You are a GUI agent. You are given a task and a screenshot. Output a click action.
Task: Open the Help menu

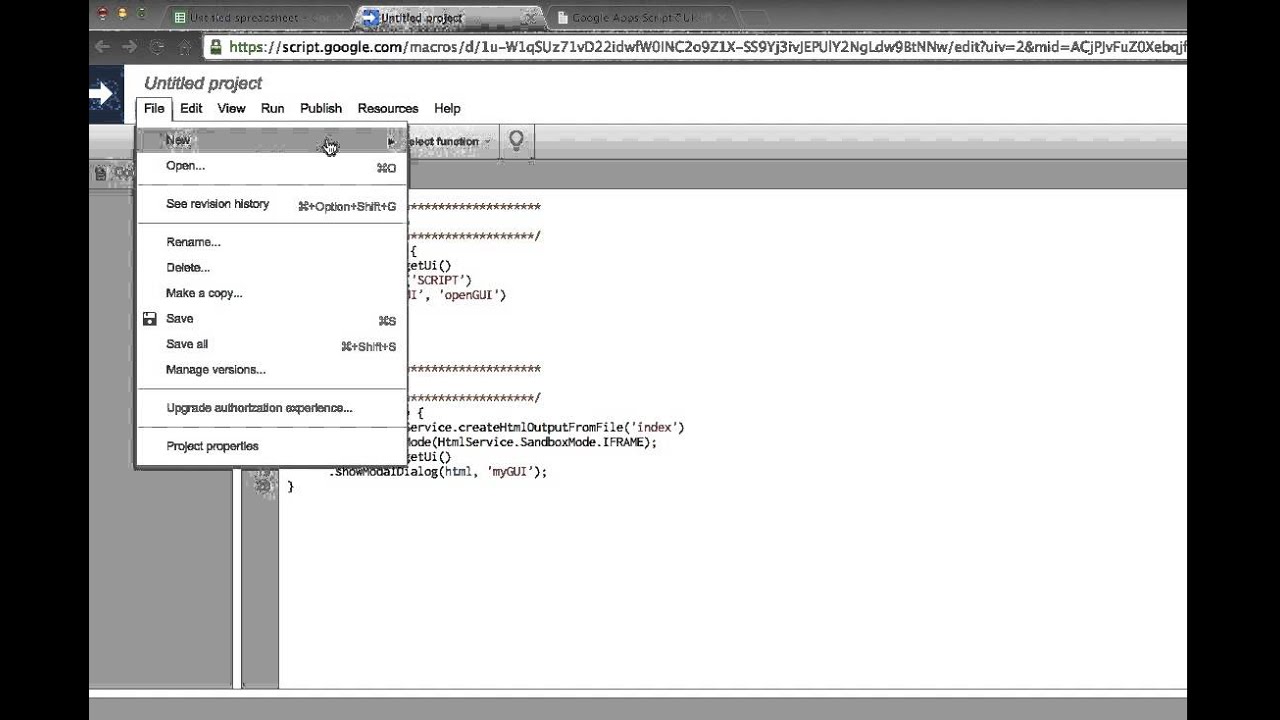coord(447,108)
